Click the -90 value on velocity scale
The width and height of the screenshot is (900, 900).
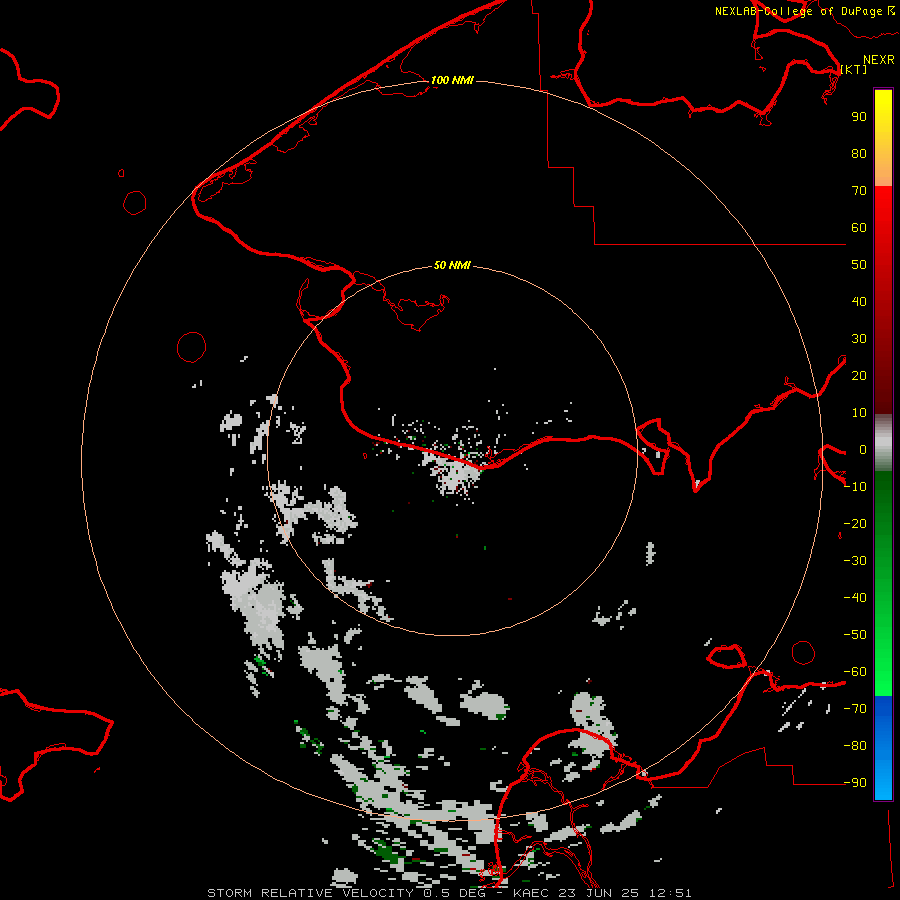tap(855, 783)
